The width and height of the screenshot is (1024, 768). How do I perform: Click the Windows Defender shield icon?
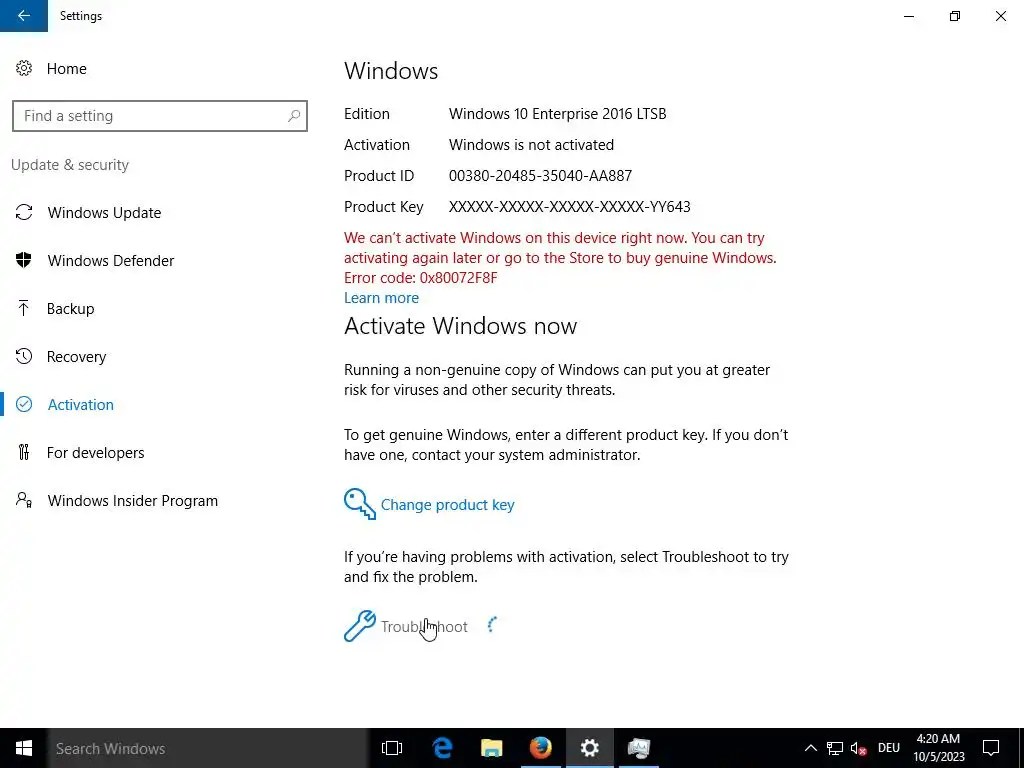click(24, 260)
